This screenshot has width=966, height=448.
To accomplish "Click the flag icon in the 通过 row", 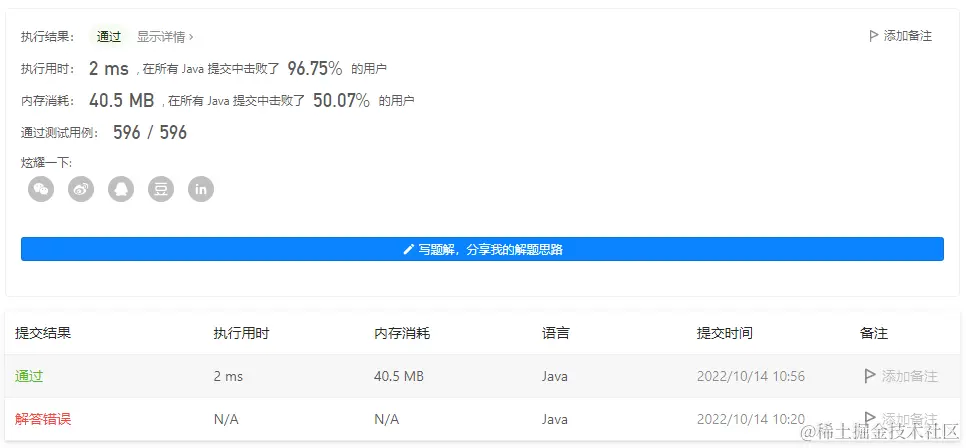I will click(x=870, y=376).
